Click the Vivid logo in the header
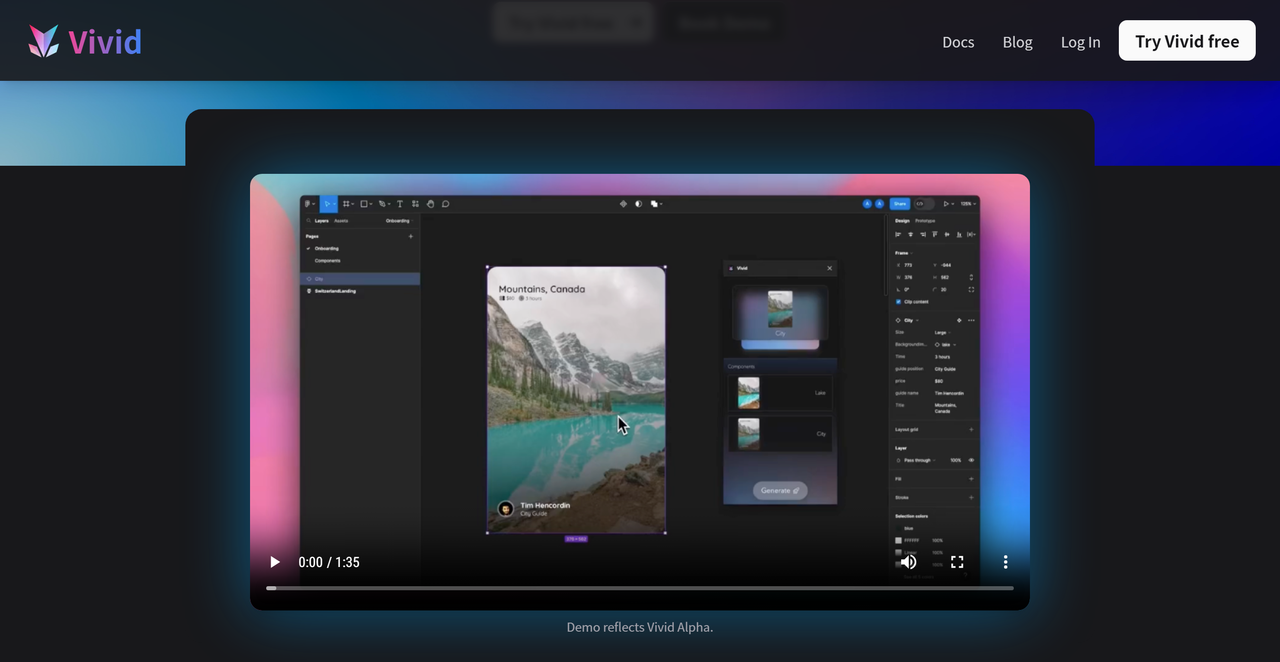The height and width of the screenshot is (662, 1280). pyautogui.click(x=85, y=41)
